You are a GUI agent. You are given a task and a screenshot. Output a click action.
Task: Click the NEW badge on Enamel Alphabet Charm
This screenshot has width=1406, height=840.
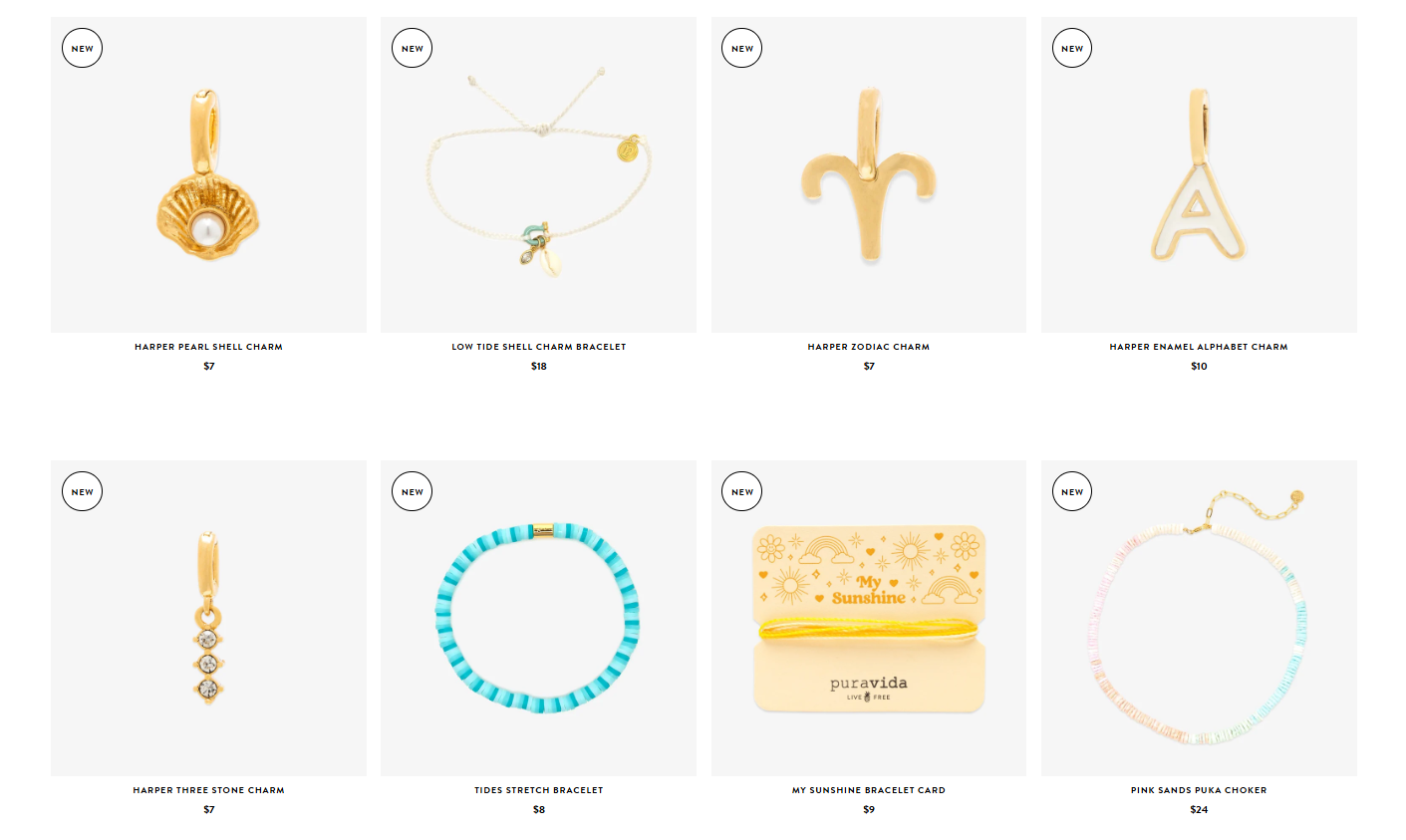(1071, 48)
